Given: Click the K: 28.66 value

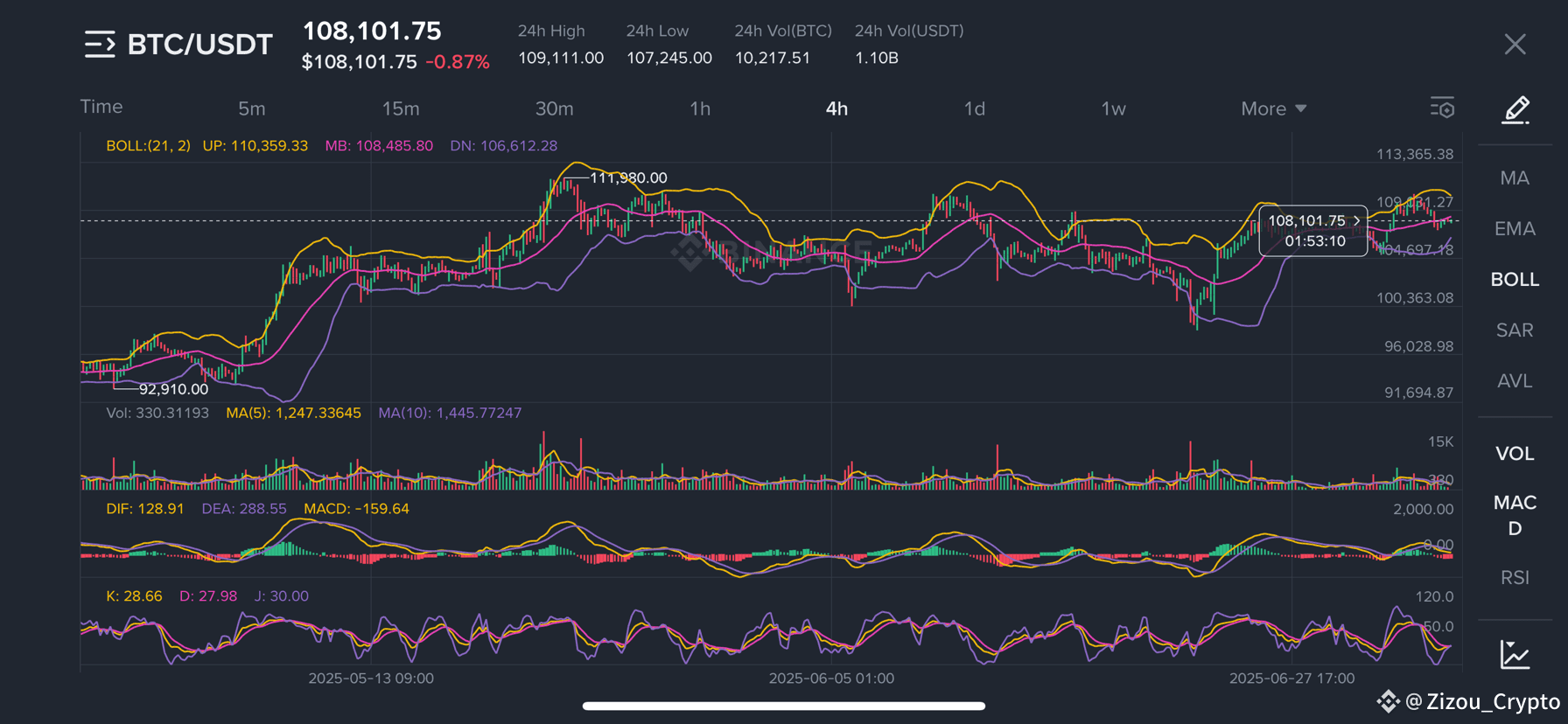Looking at the screenshot, I should 134,596.
